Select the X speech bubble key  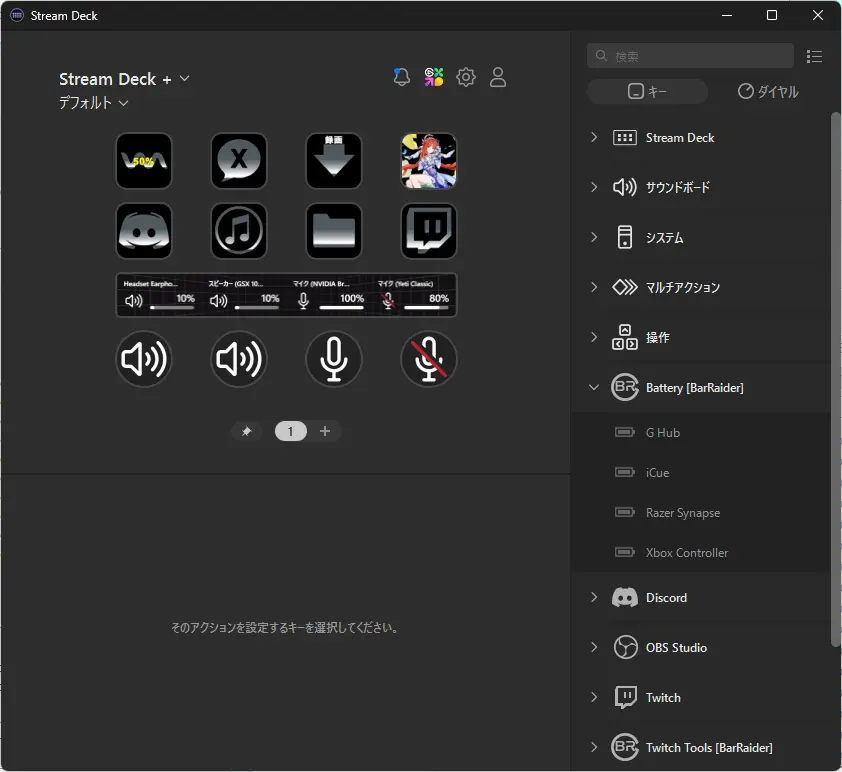click(239, 161)
